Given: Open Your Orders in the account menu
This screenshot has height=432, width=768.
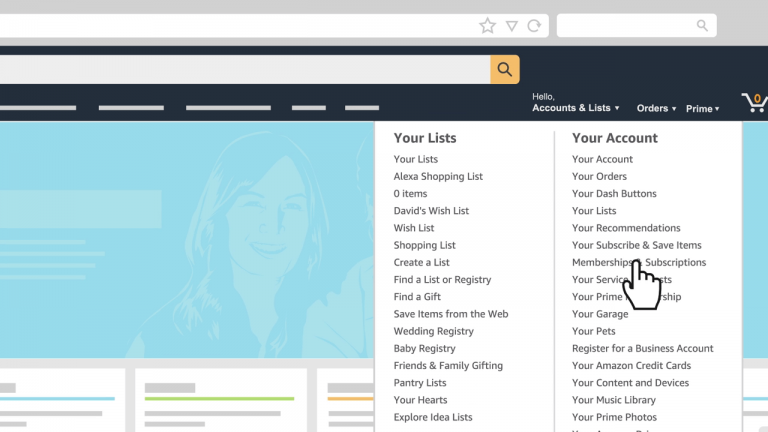Looking at the screenshot, I should pos(599,176).
